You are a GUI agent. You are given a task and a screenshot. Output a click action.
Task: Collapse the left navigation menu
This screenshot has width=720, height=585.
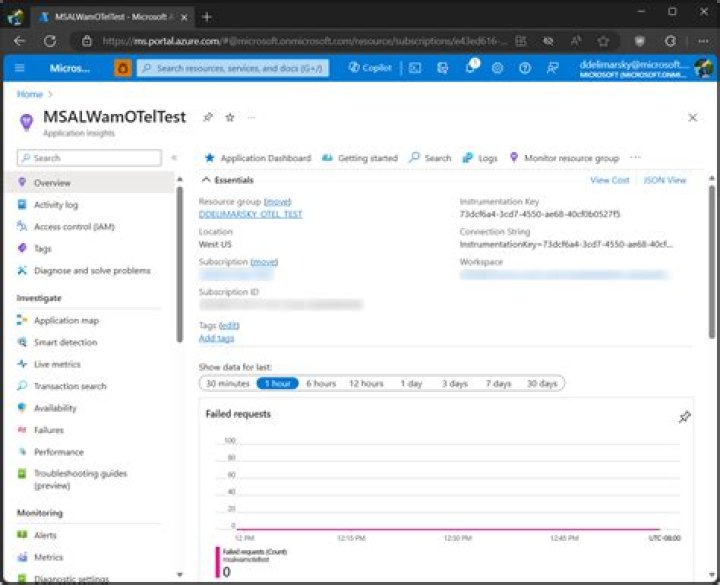click(x=174, y=158)
